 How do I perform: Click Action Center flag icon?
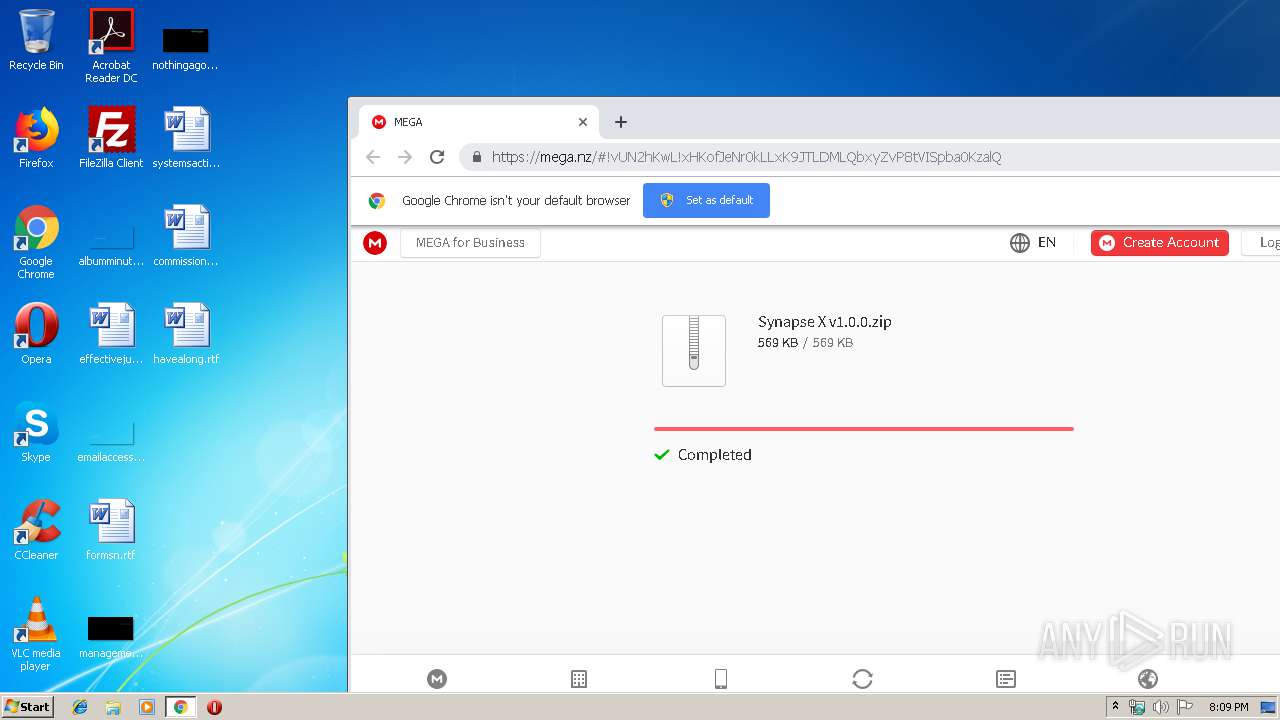coord(1185,707)
